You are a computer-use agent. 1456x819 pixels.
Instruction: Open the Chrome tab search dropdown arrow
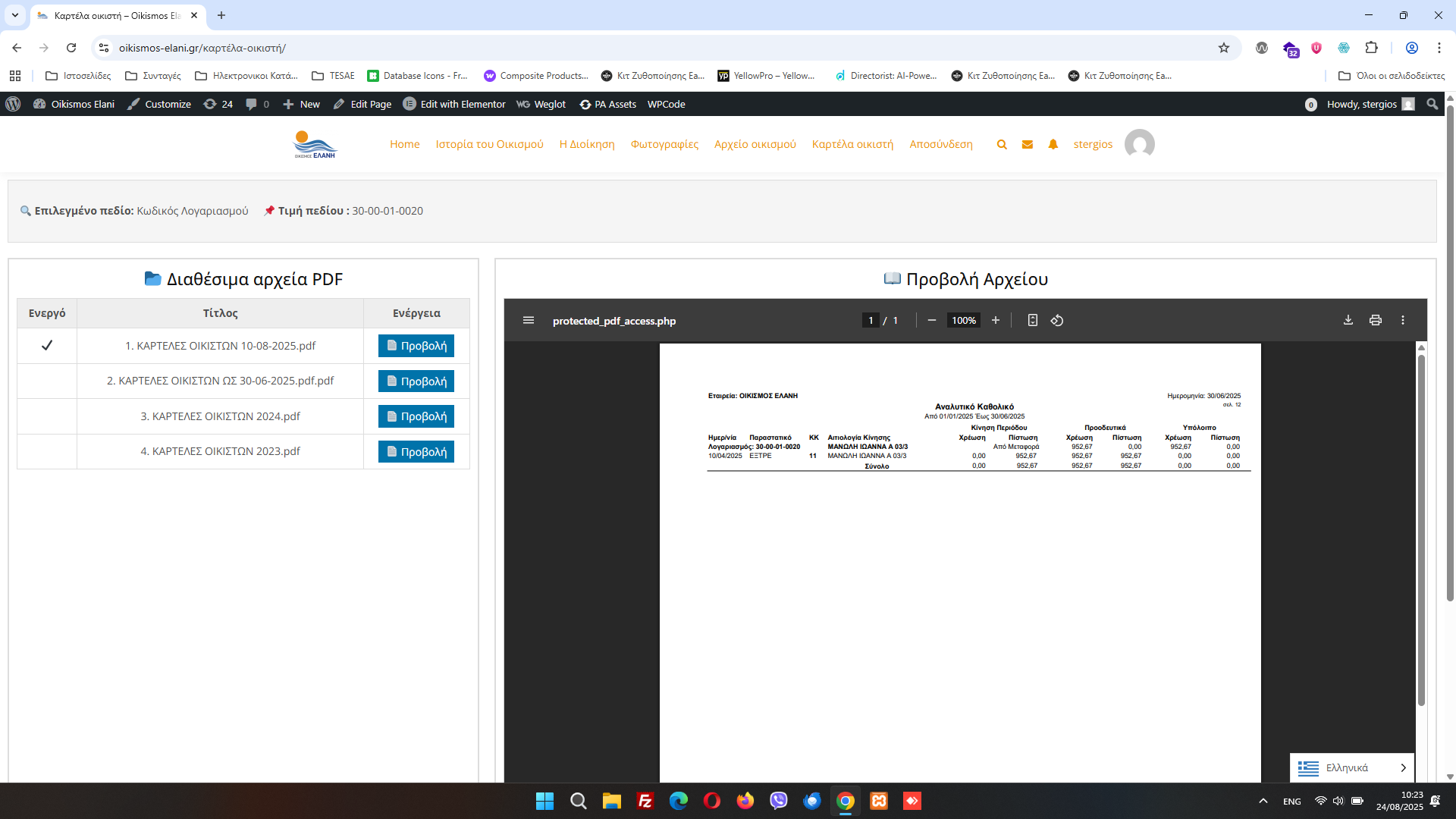point(14,15)
